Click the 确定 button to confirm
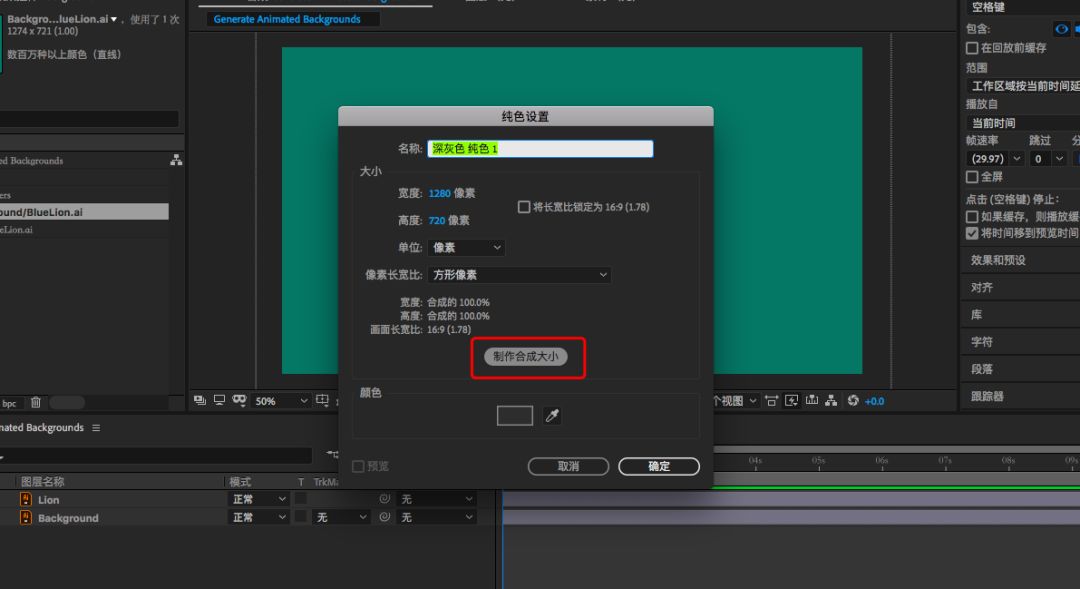The width and height of the screenshot is (1080, 589). (x=659, y=466)
